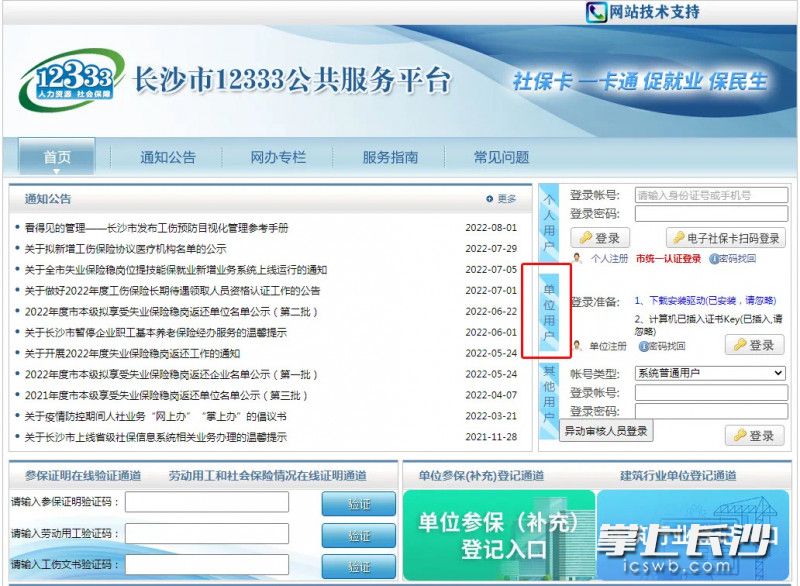Open the 网办专栏 menu item

point(277,157)
